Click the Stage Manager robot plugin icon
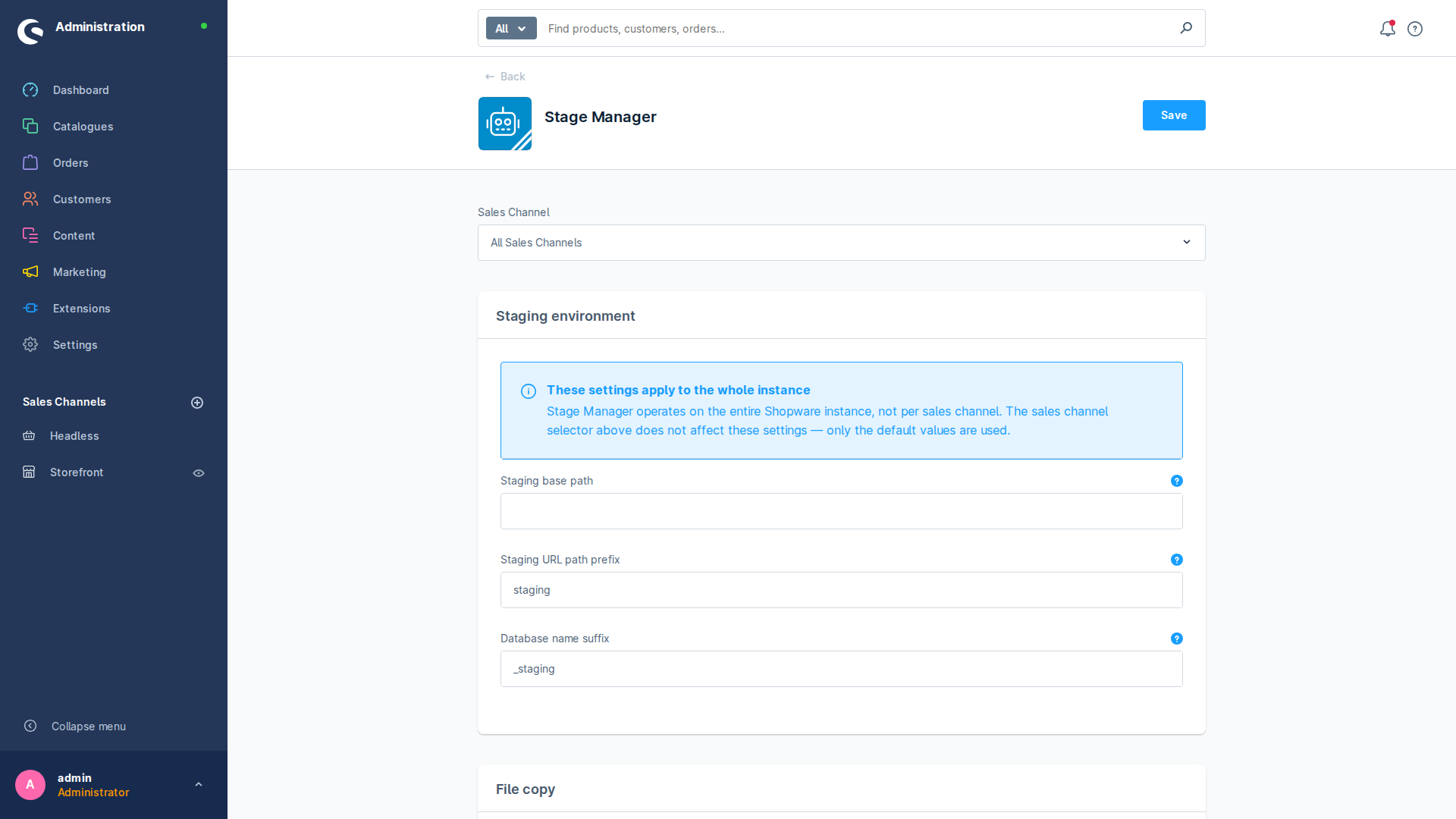 tap(505, 124)
